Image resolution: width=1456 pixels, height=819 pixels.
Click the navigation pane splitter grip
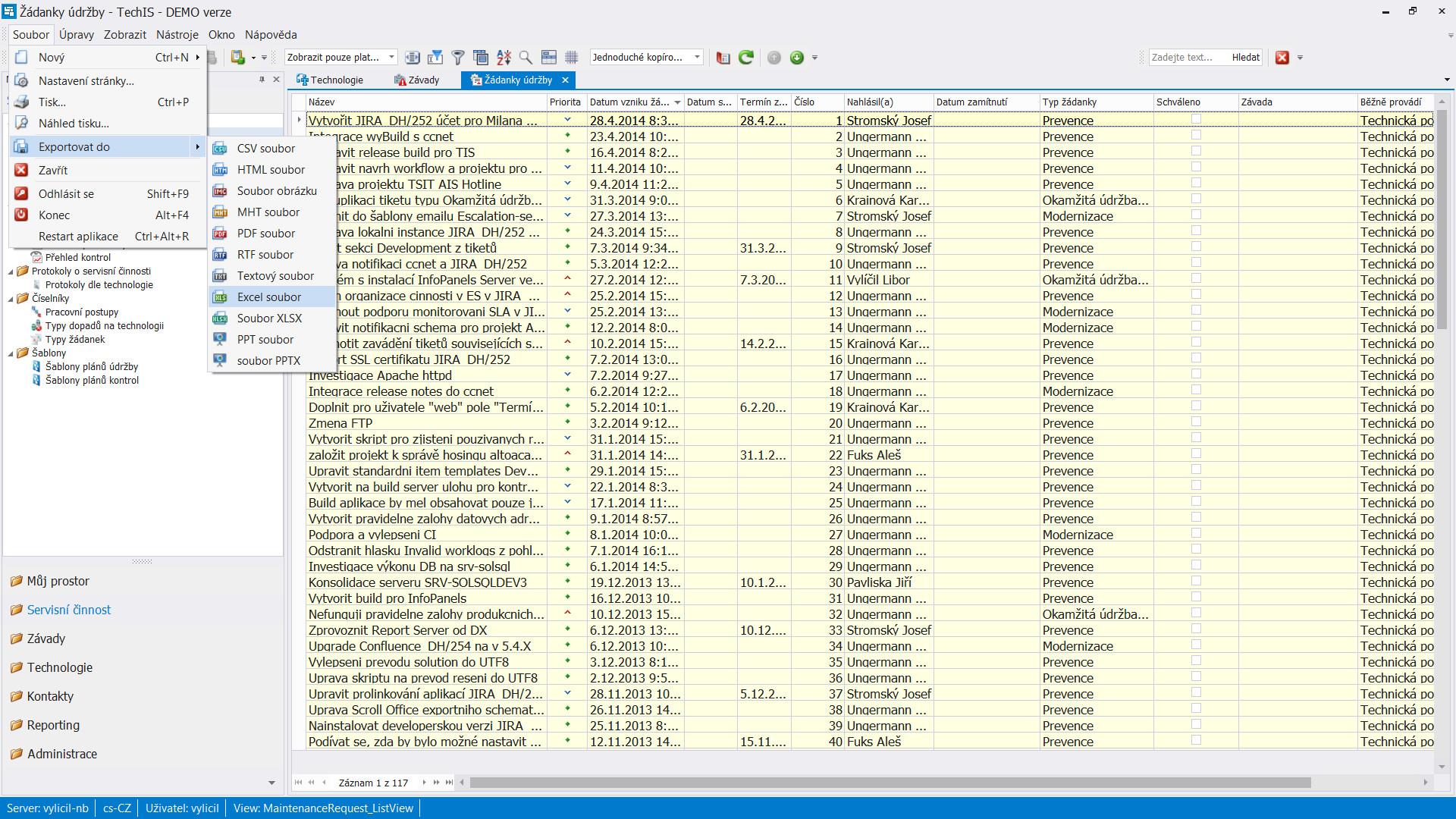click(142, 562)
